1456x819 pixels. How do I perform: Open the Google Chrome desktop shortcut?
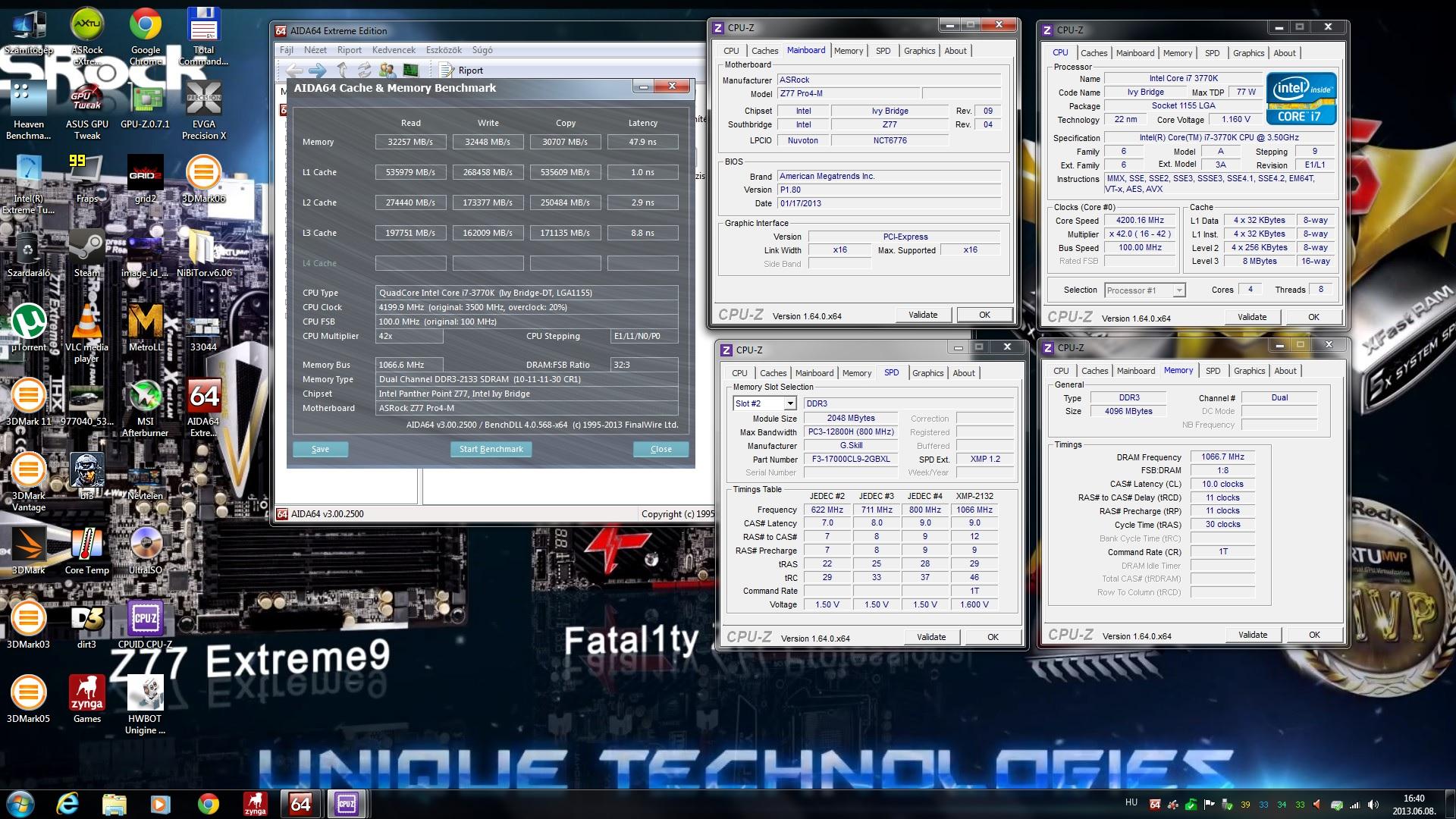[145, 36]
